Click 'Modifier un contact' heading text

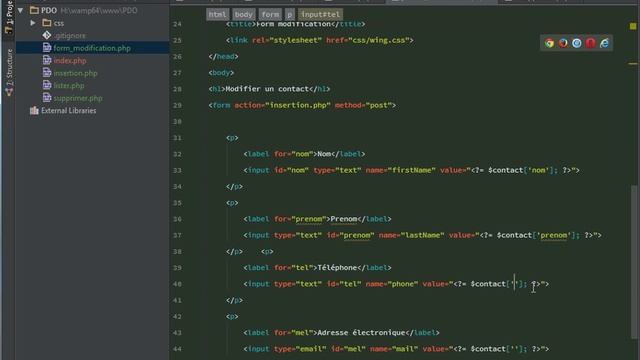click(x=267, y=89)
